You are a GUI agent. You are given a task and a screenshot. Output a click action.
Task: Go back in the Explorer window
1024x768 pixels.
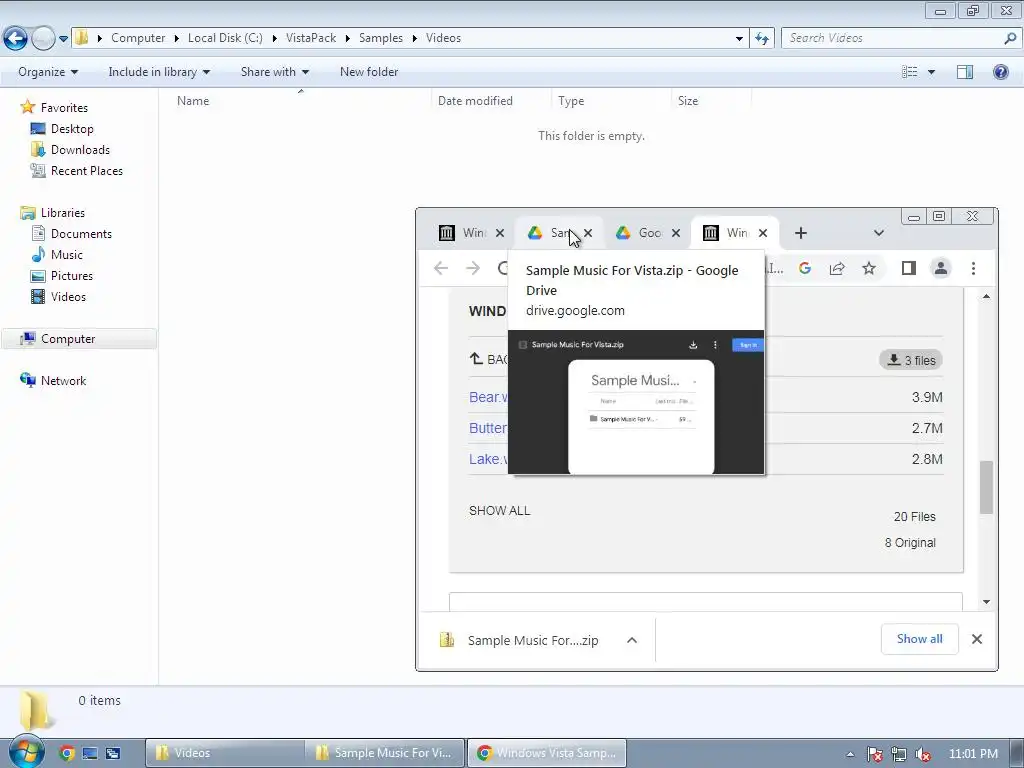tap(16, 39)
